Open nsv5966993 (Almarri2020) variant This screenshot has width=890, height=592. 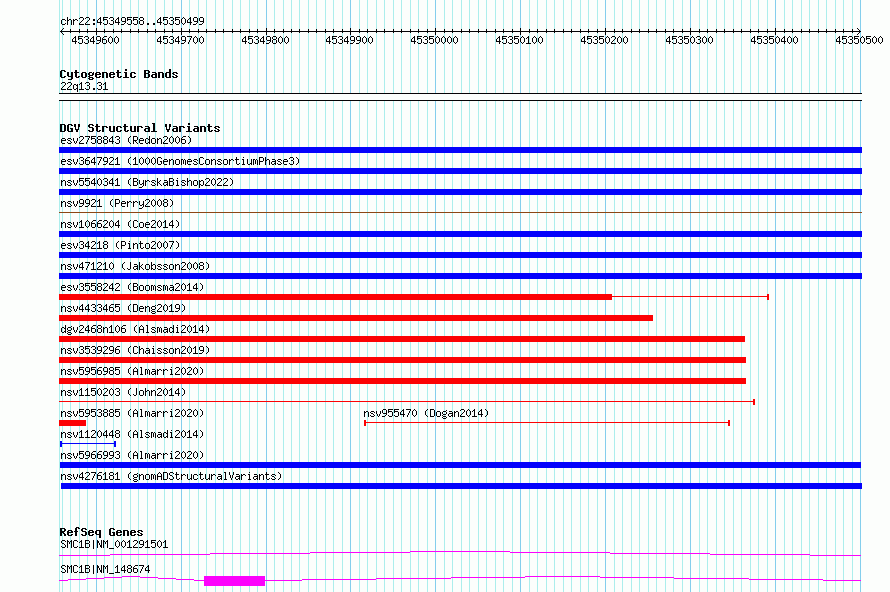tap(132, 455)
